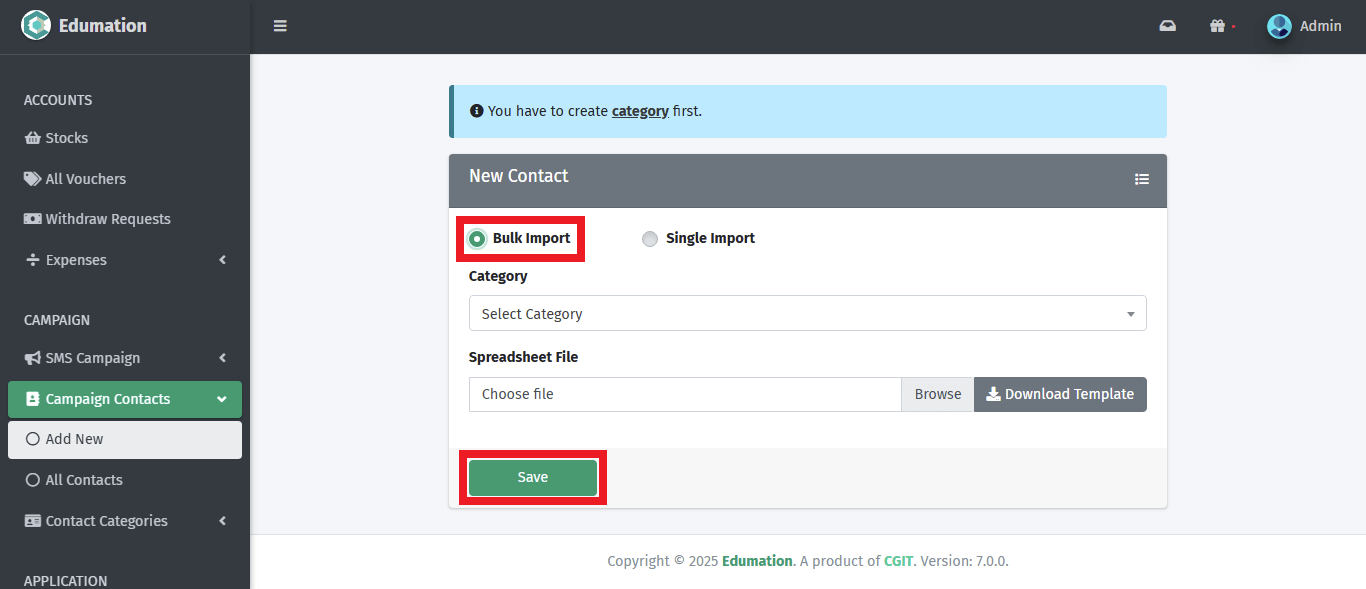
Task: Click the hamburger menu toggle icon
Action: coord(280,26)
